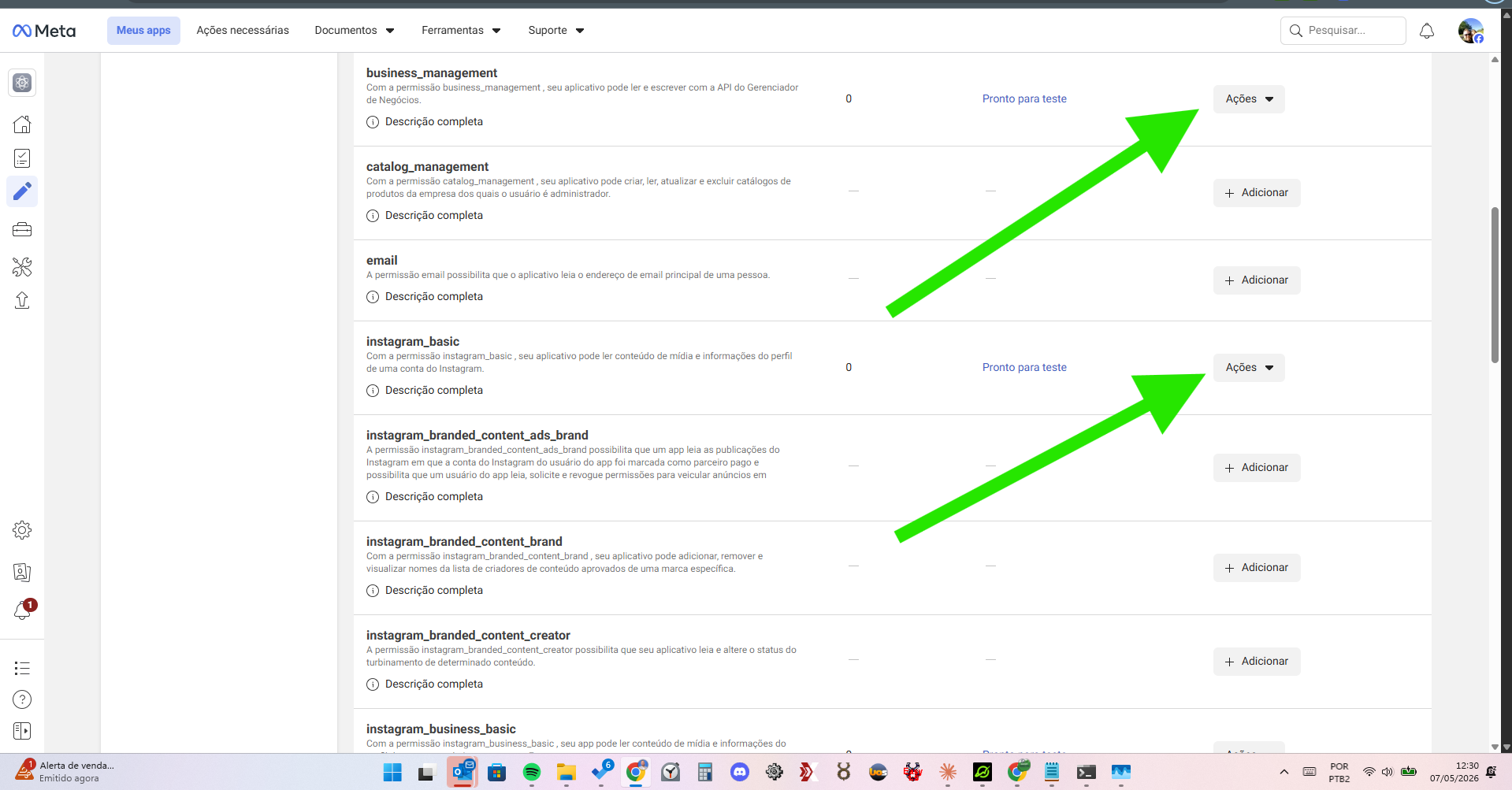Select the pencil edit icon in sidebar

(x=22, y=191)
